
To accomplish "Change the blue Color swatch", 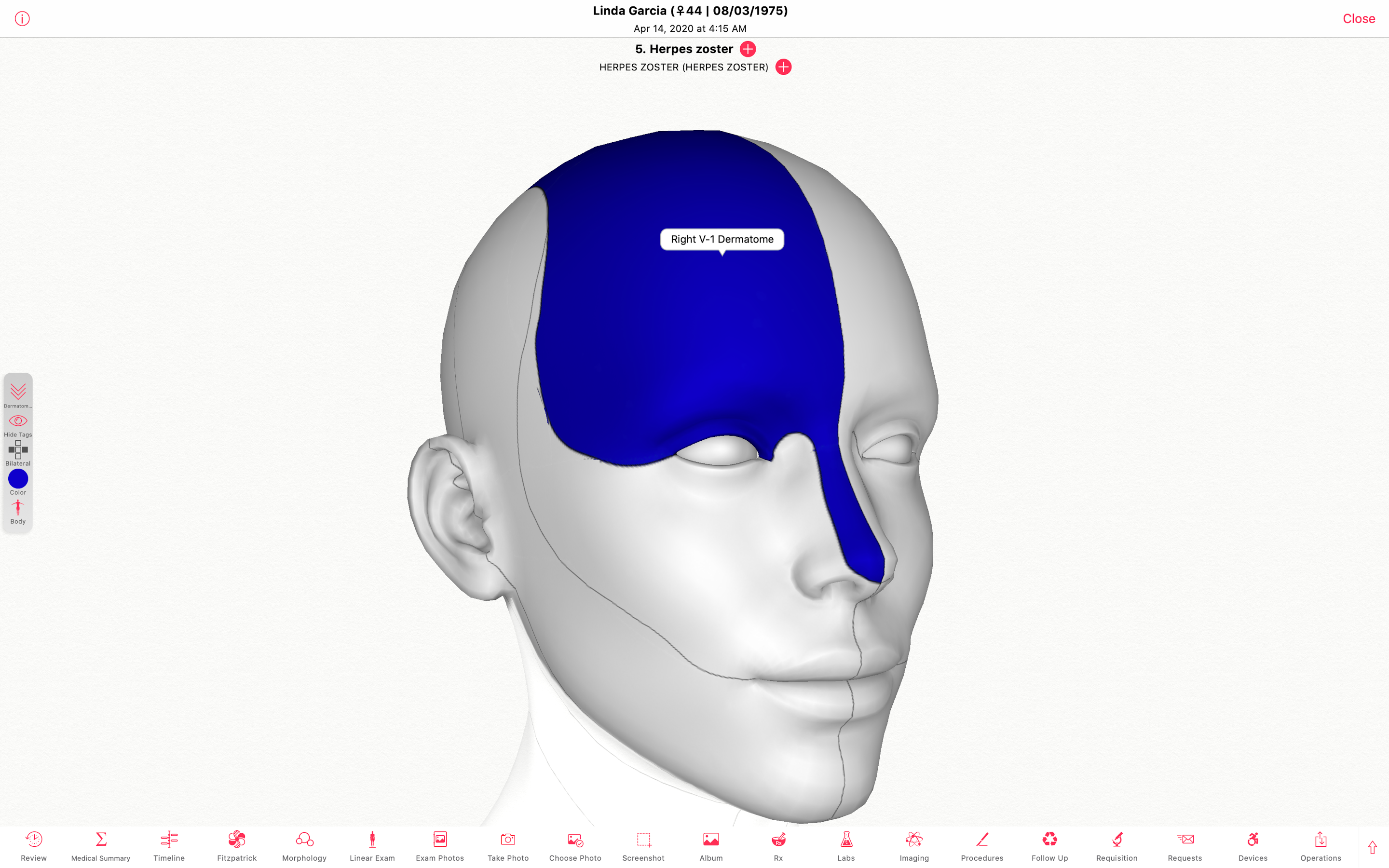I will click(x=18, y=482).
